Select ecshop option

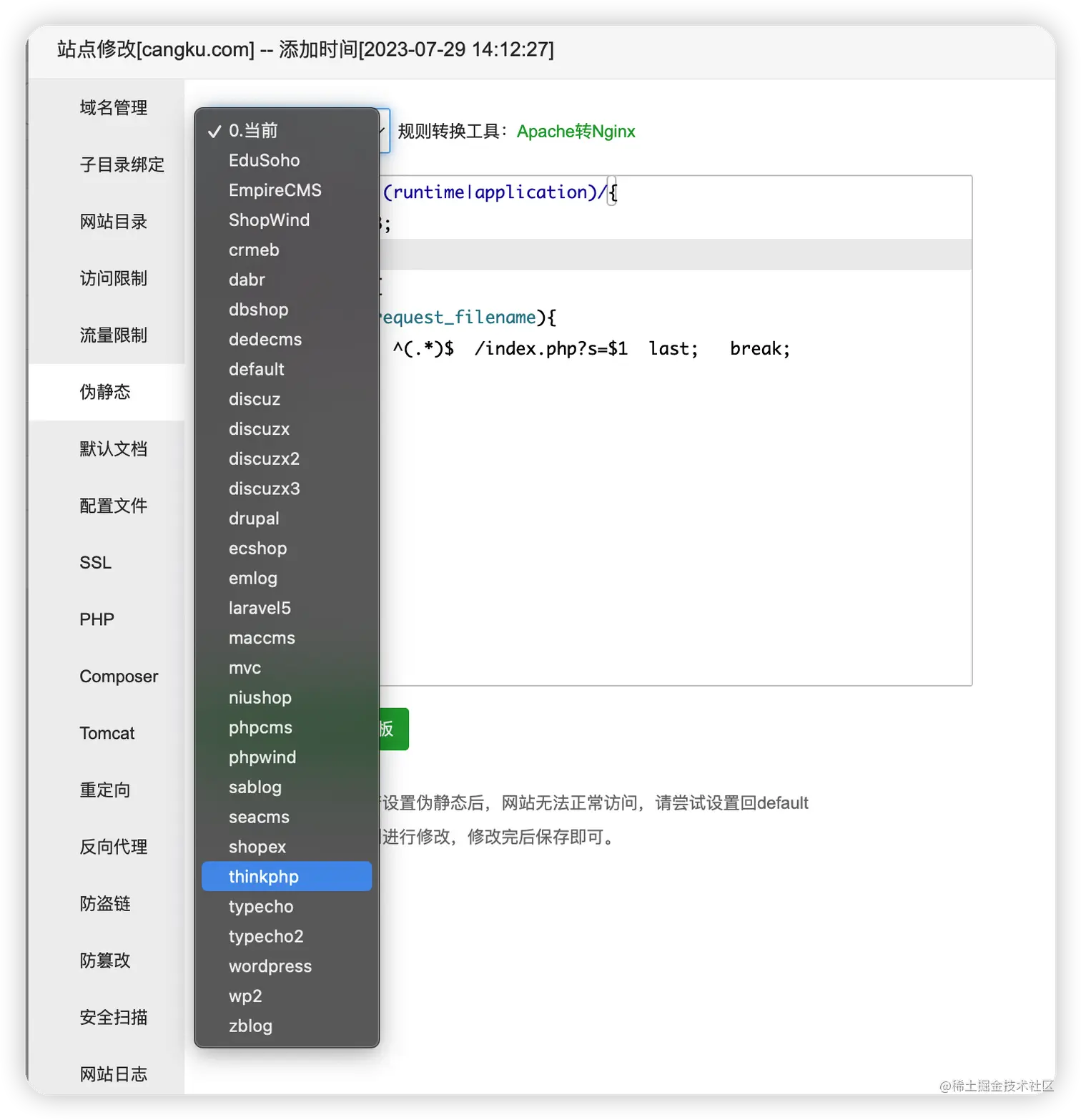coord(287,548)
